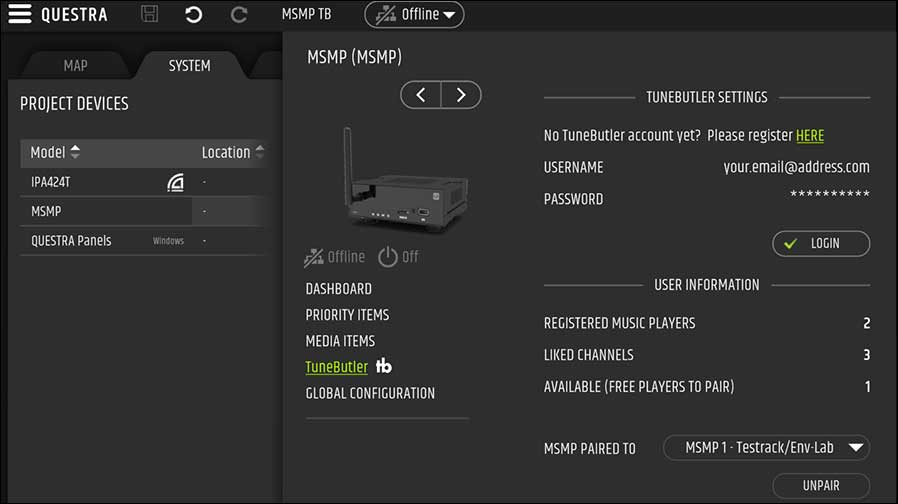Go to previous device with left arrow
The image size is (898, 504).
click(421, 95)
